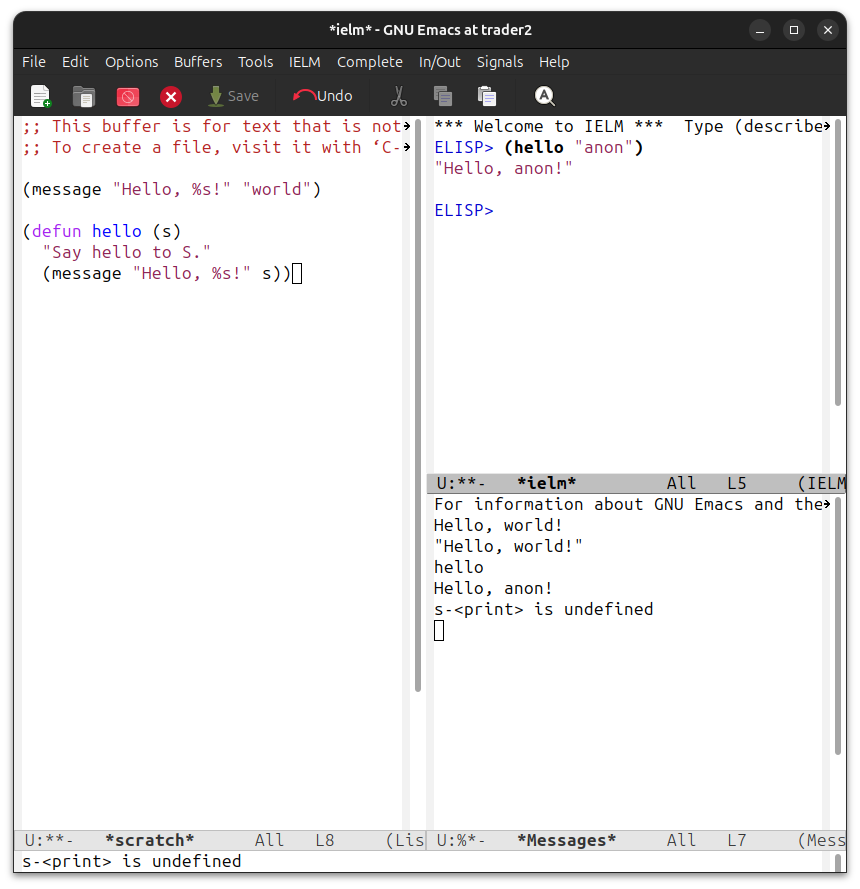This screenshot has height=889, width=860.
Task: Open the Help menu
Action: pos(554,62)
